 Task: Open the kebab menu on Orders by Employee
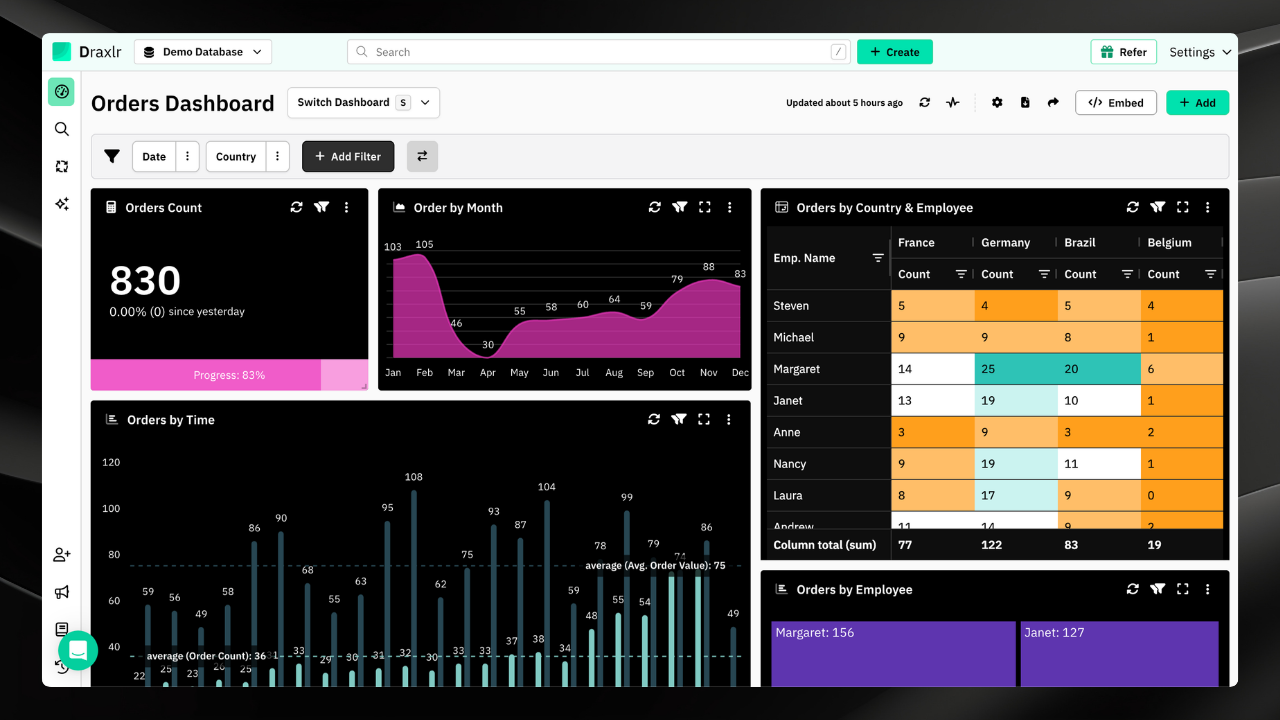1207,589
